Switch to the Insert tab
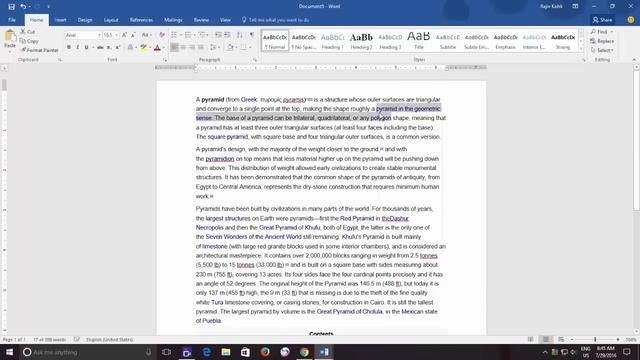640x360 pixels. coord(60,20)
